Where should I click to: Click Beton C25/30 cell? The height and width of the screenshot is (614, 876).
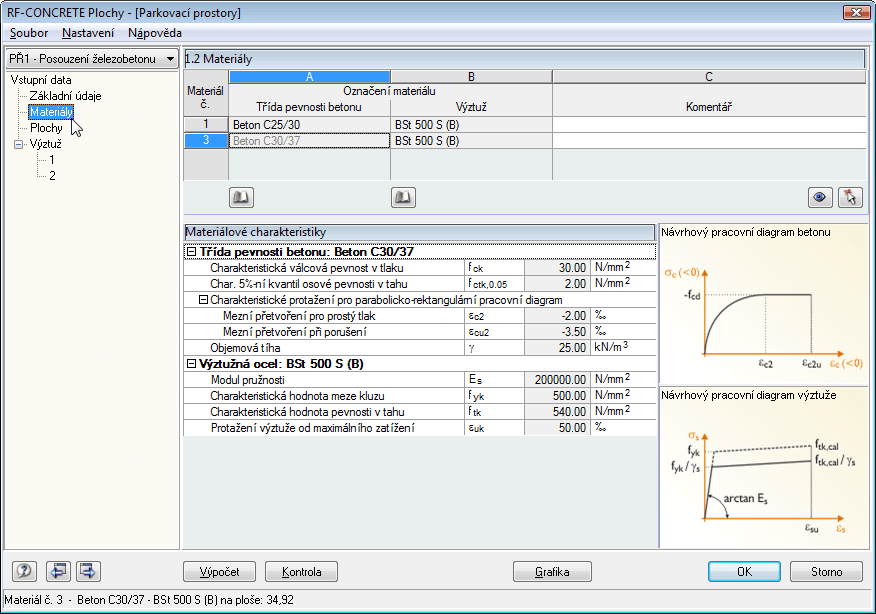click(x=310, y=125)
